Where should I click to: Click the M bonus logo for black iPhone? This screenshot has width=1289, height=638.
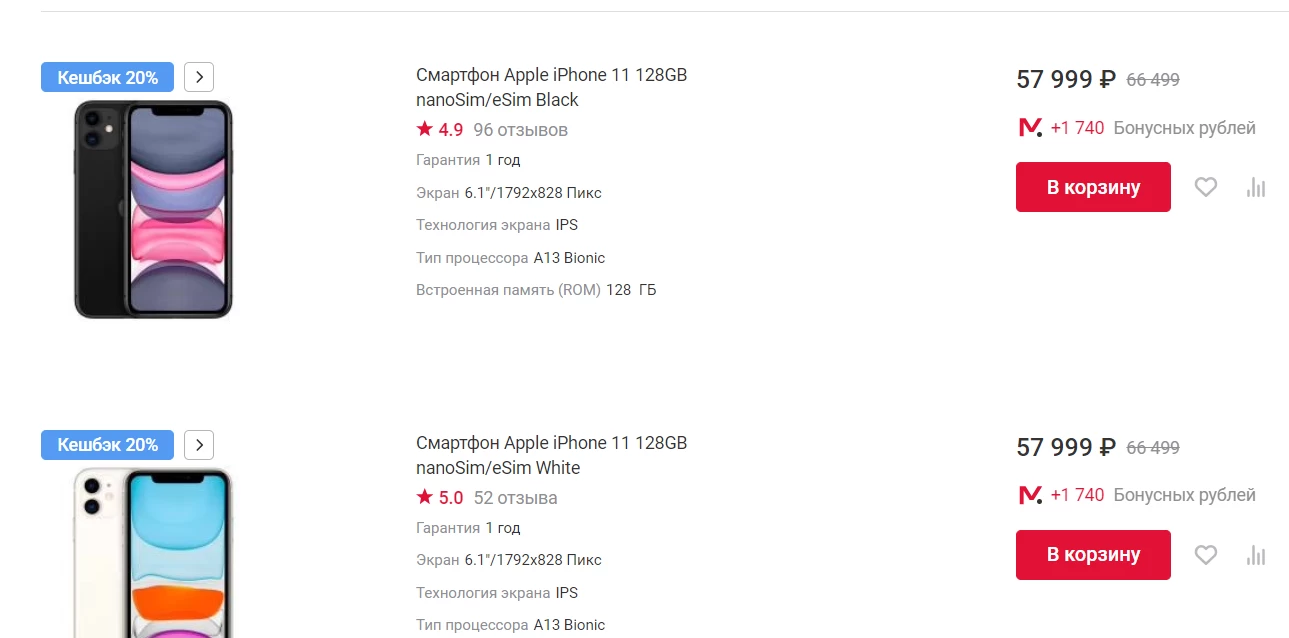click(x=1030, y=128)
